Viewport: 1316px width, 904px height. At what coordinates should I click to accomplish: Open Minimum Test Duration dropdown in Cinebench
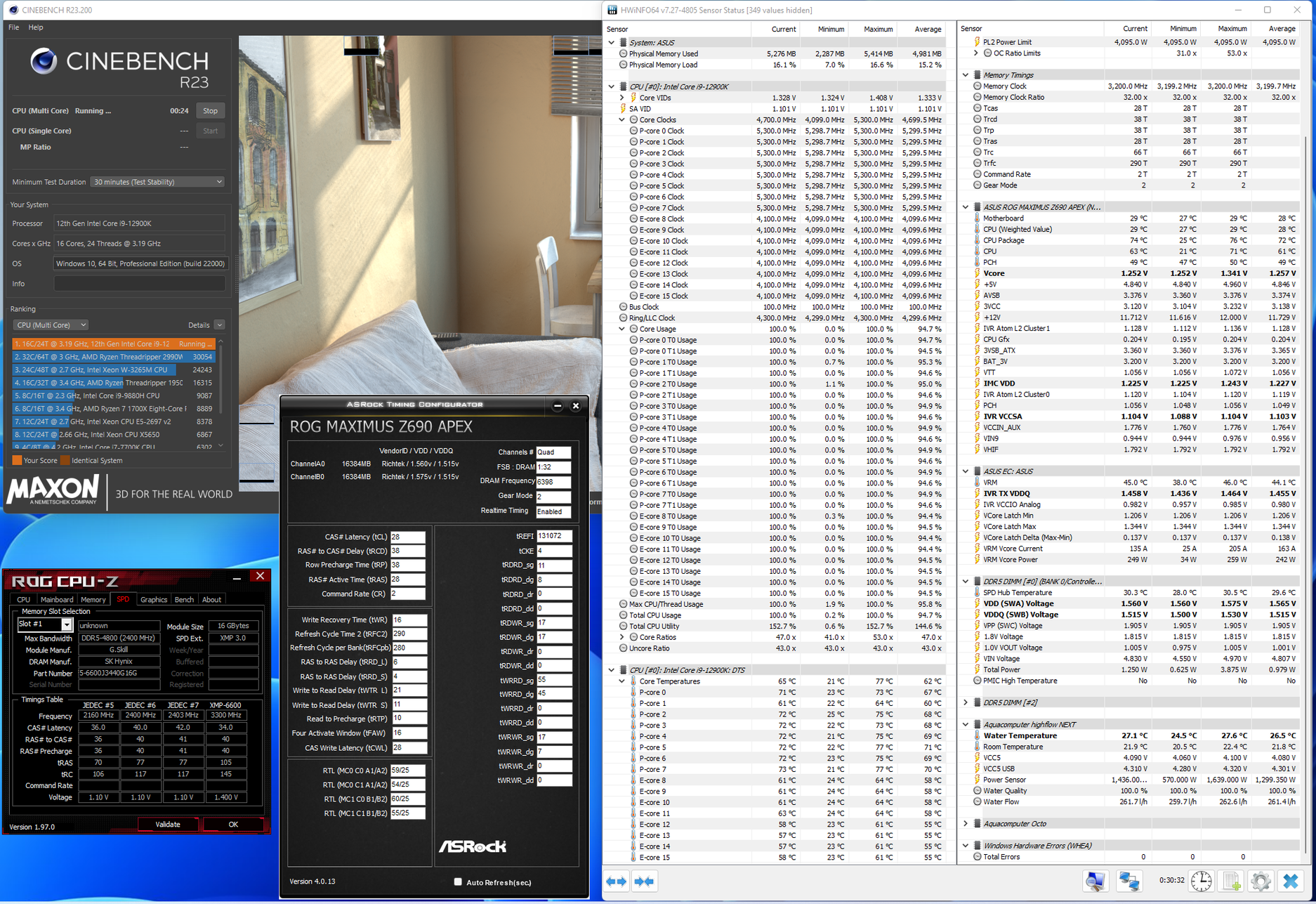[157, 182]
